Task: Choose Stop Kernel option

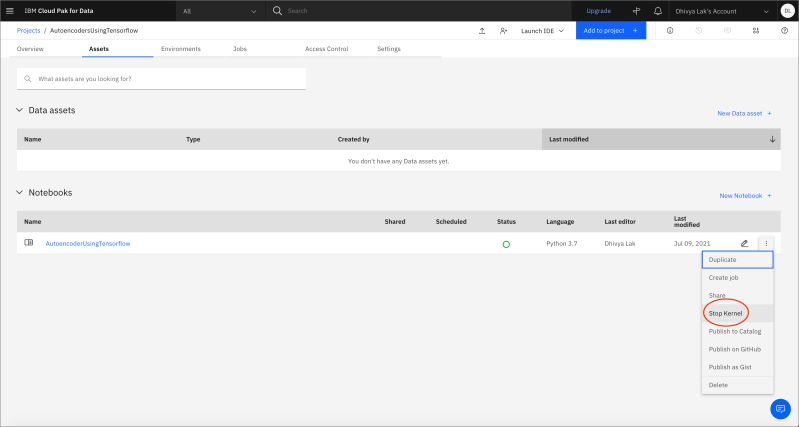Action: pyautogui.click(x=737, y=313)
